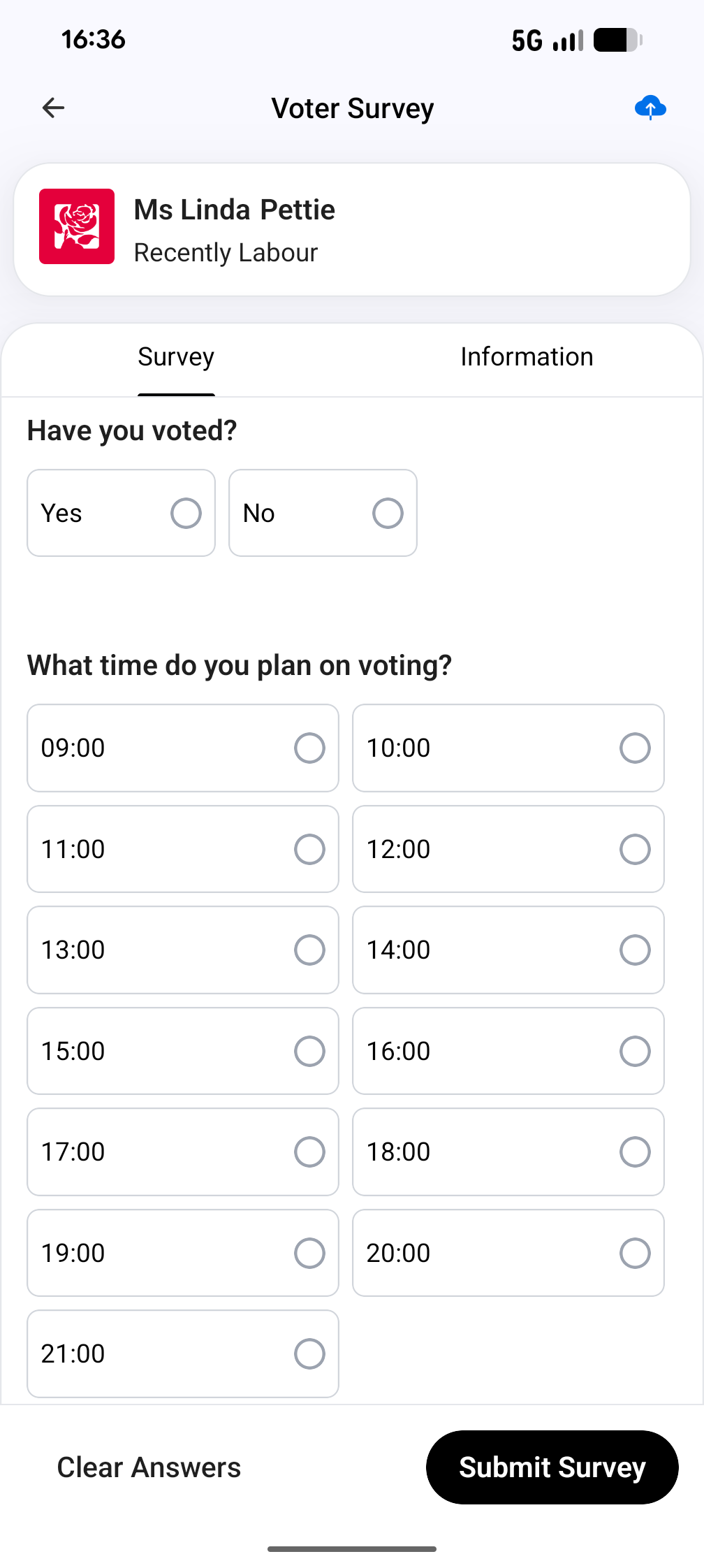704x1568 pixels.
Task: Select the 14:00 time slot
Action: pos(508,950)
